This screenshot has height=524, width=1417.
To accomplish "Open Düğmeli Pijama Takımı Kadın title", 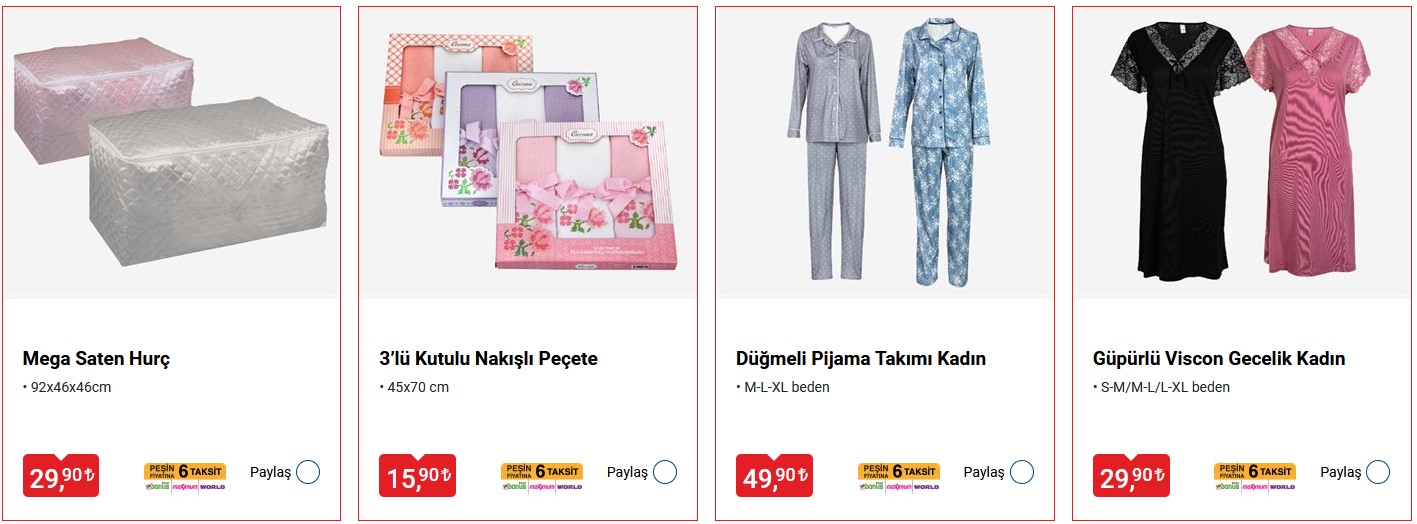I will (861, 359).
